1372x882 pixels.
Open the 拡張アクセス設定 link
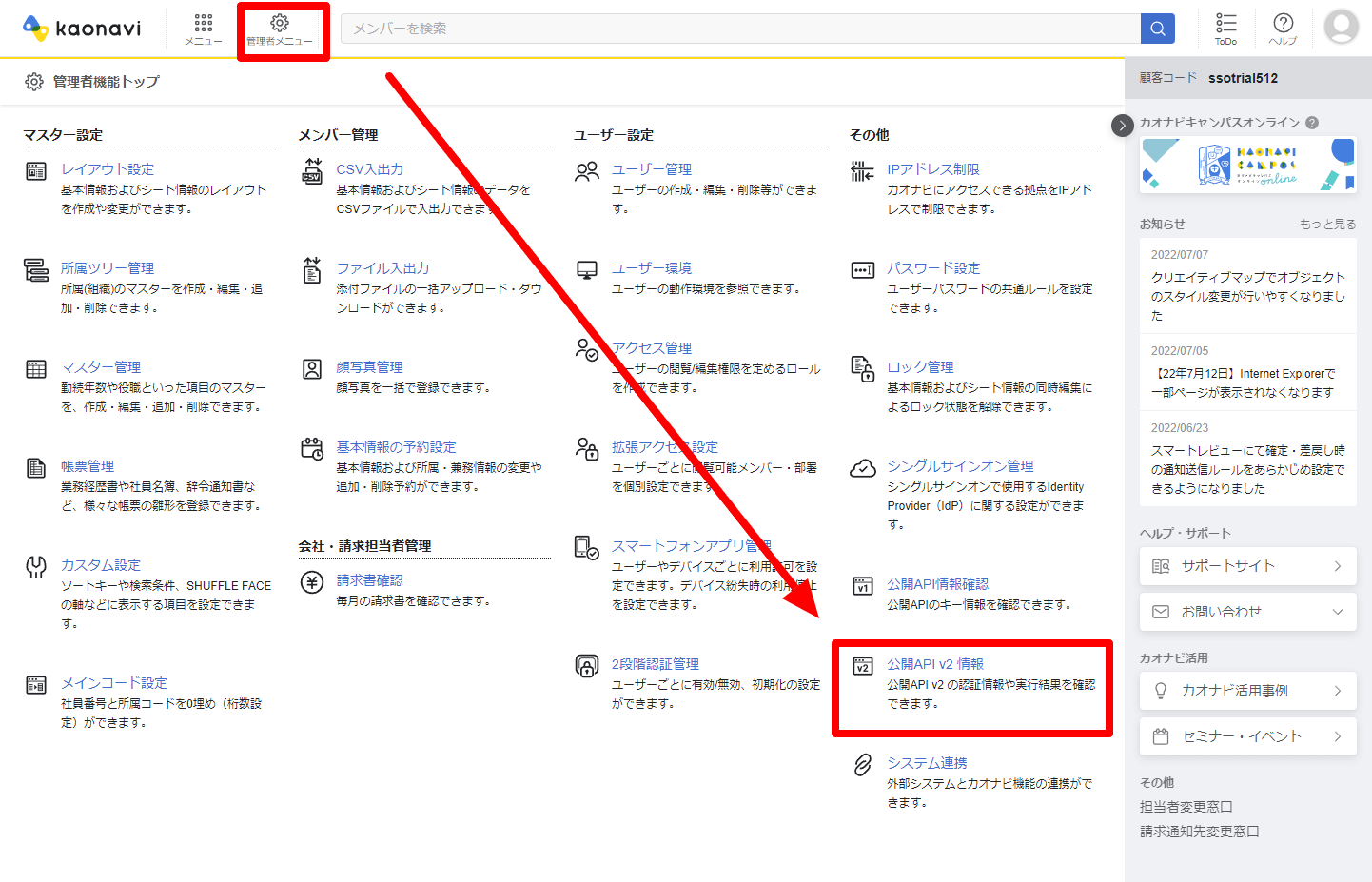pos(665,447)
